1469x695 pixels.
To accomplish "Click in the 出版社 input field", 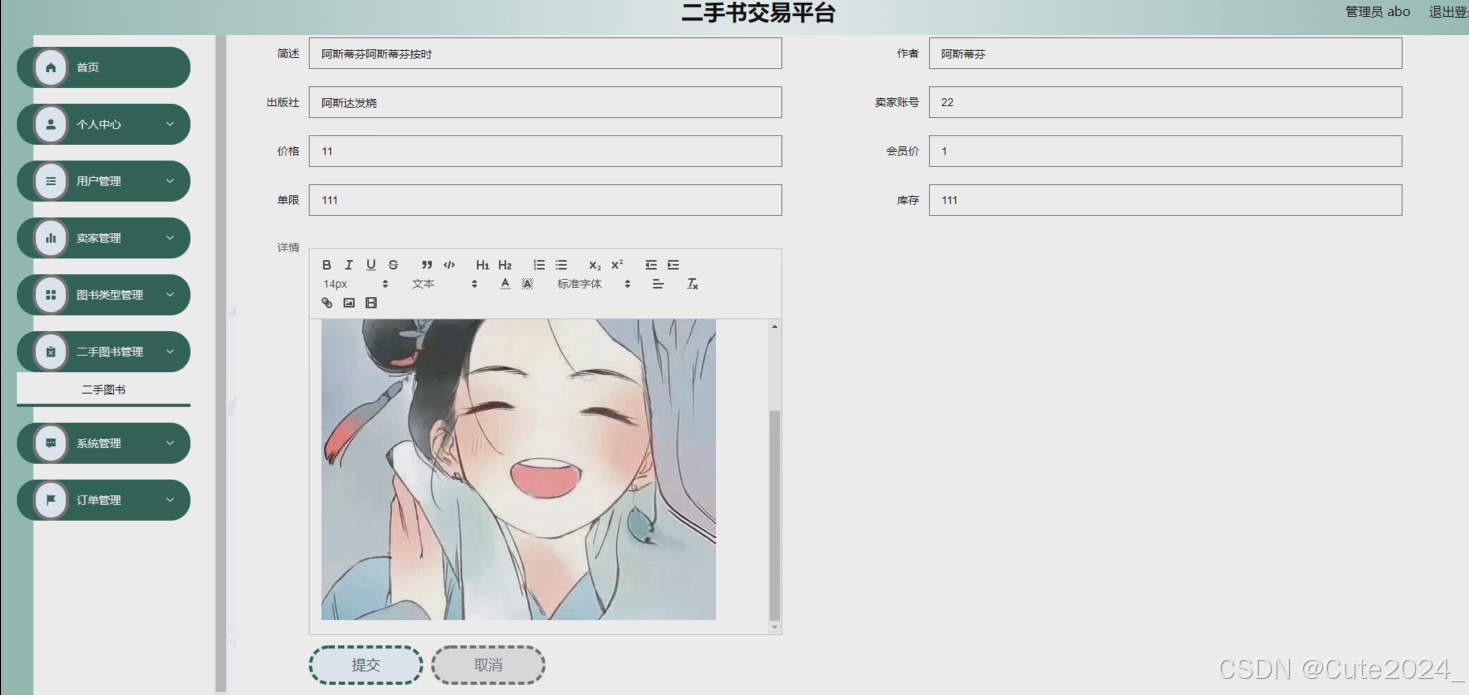I will [x=545, y=102].
